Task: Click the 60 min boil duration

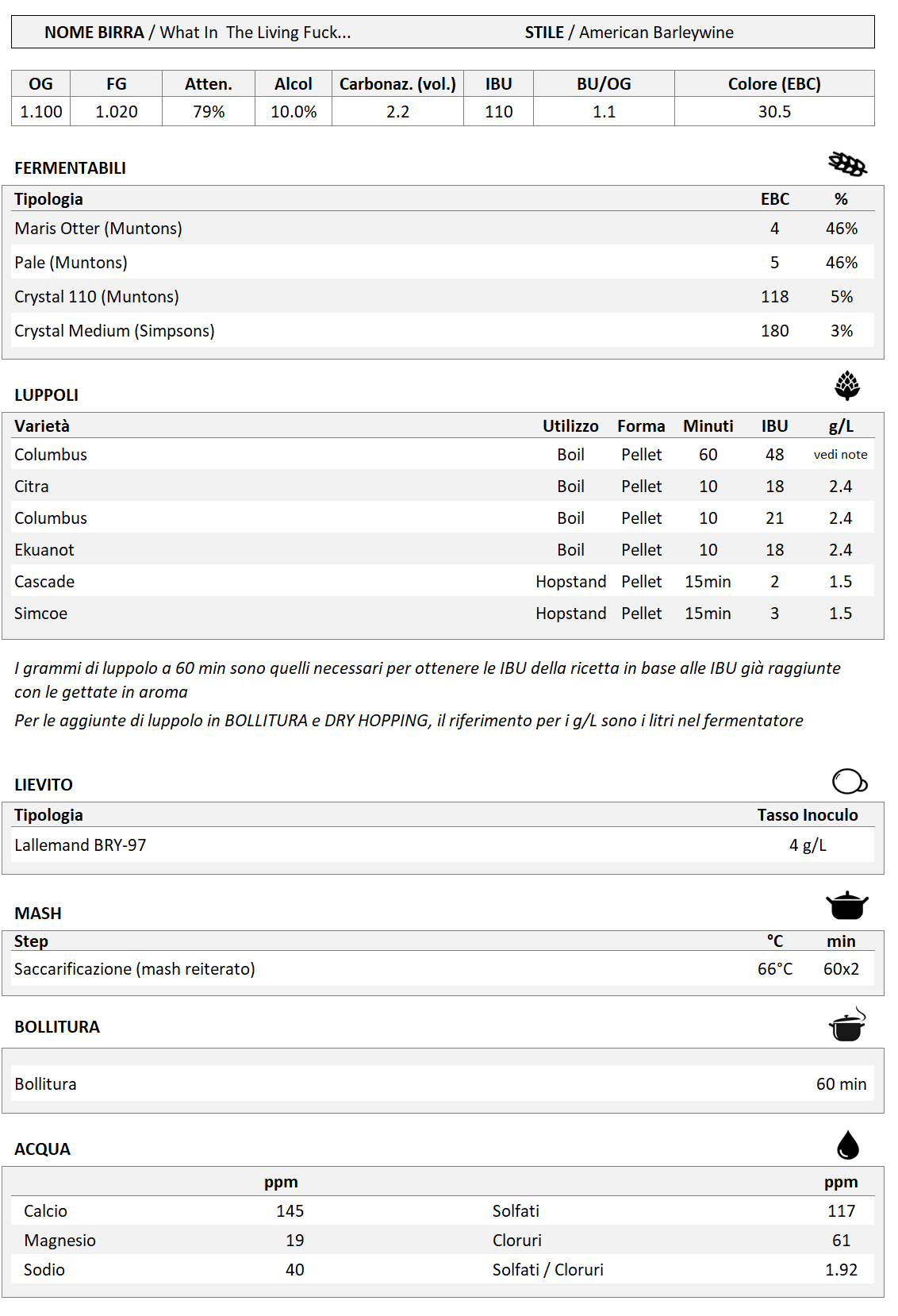Action: (x=841, y=1084)
